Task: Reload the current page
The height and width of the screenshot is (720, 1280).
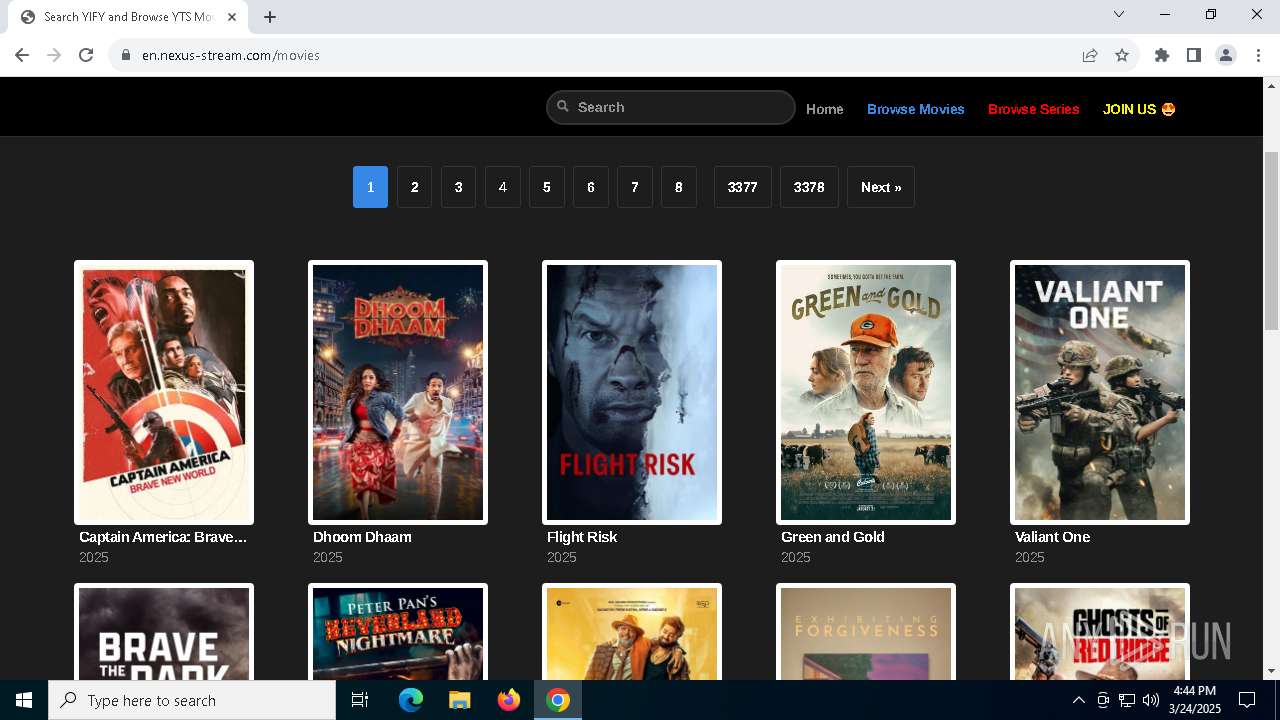Action: (x=86, y=55)
